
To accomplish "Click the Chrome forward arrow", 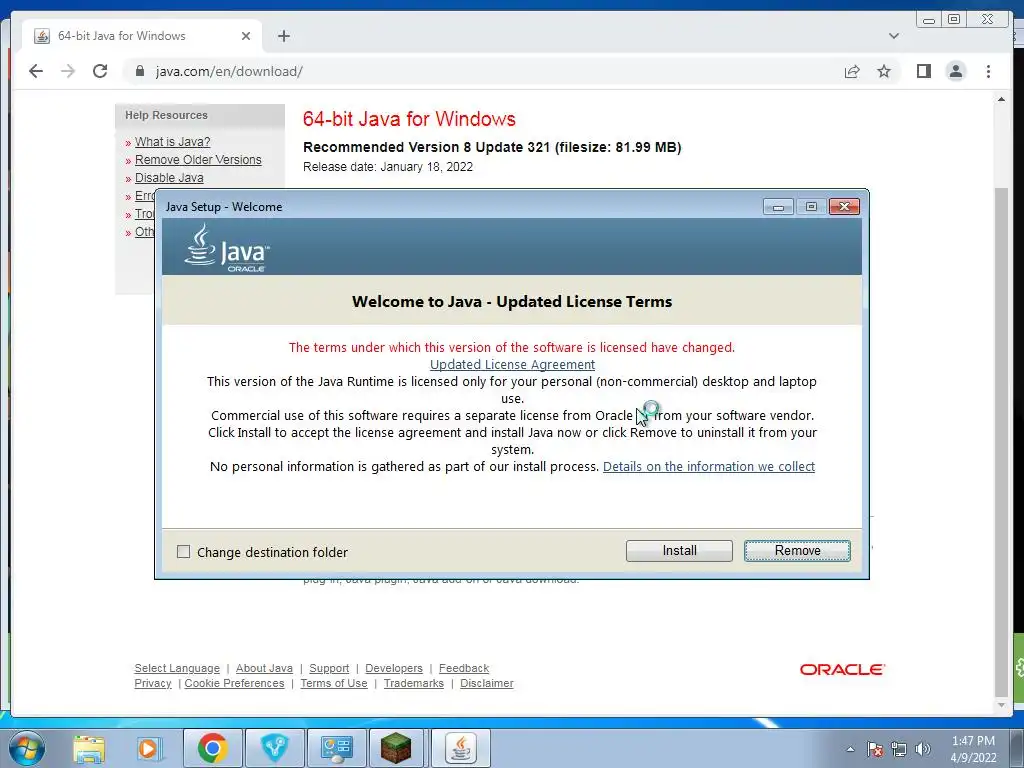I will (68, 71).
